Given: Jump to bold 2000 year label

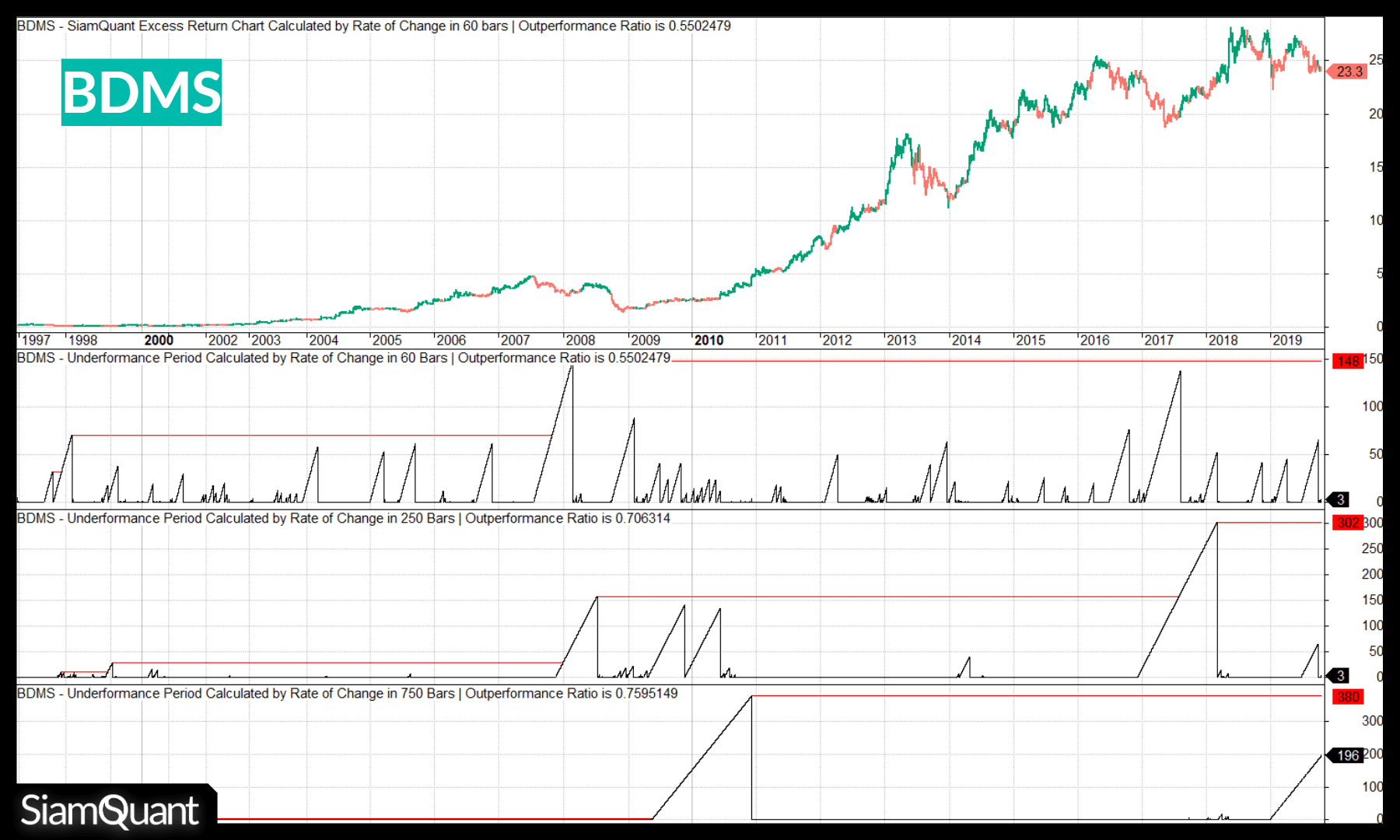Looking at the screenshot, I should tap(159, 340).
